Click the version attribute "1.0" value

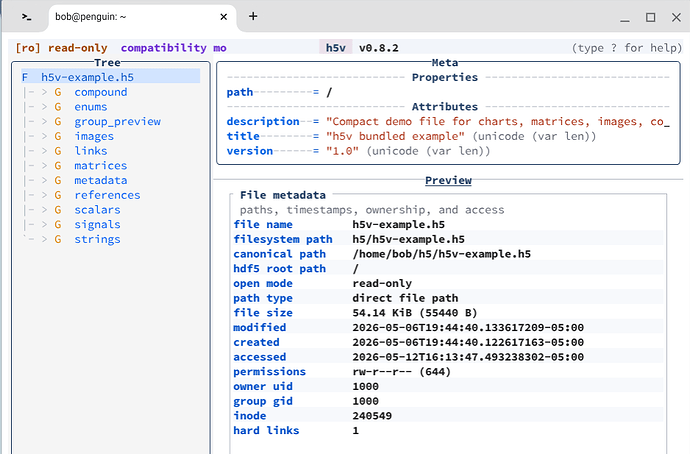pyautogui.click(x=342, y=151)
